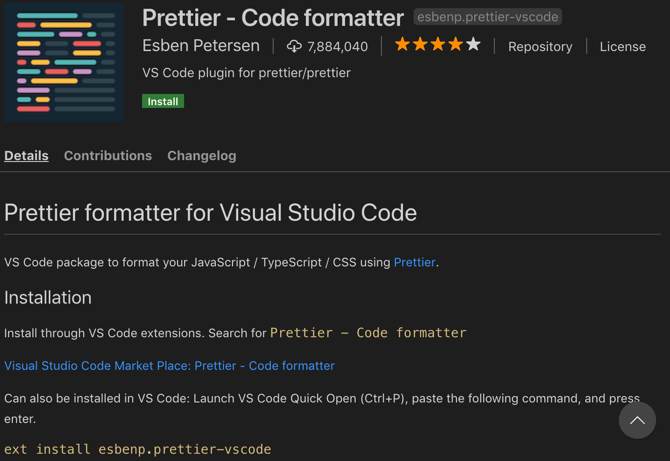Click the first gold rating star
This screenshot has width=670, height=461.
pyautogui.click(x=402, y=45)
